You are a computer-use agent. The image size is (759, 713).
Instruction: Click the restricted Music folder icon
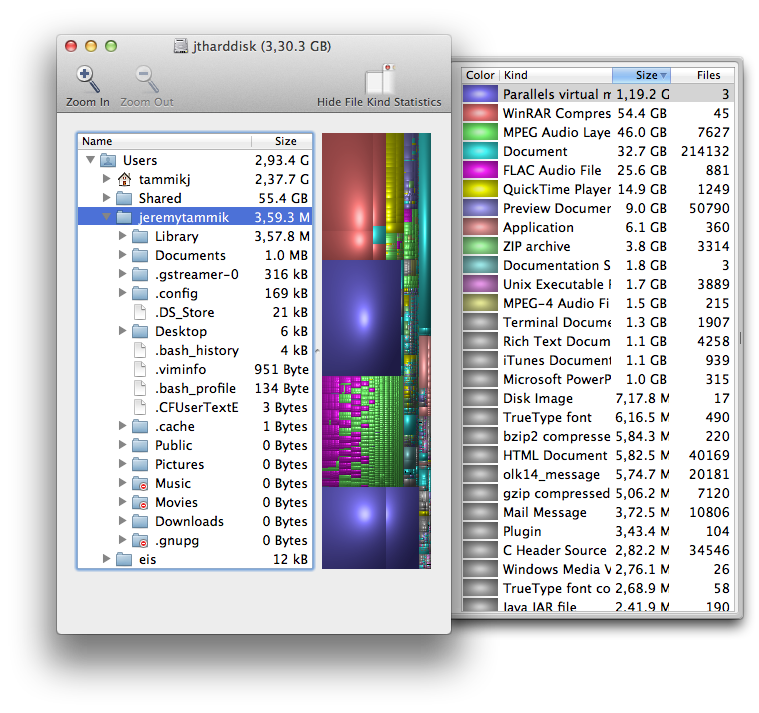(140, 484)
